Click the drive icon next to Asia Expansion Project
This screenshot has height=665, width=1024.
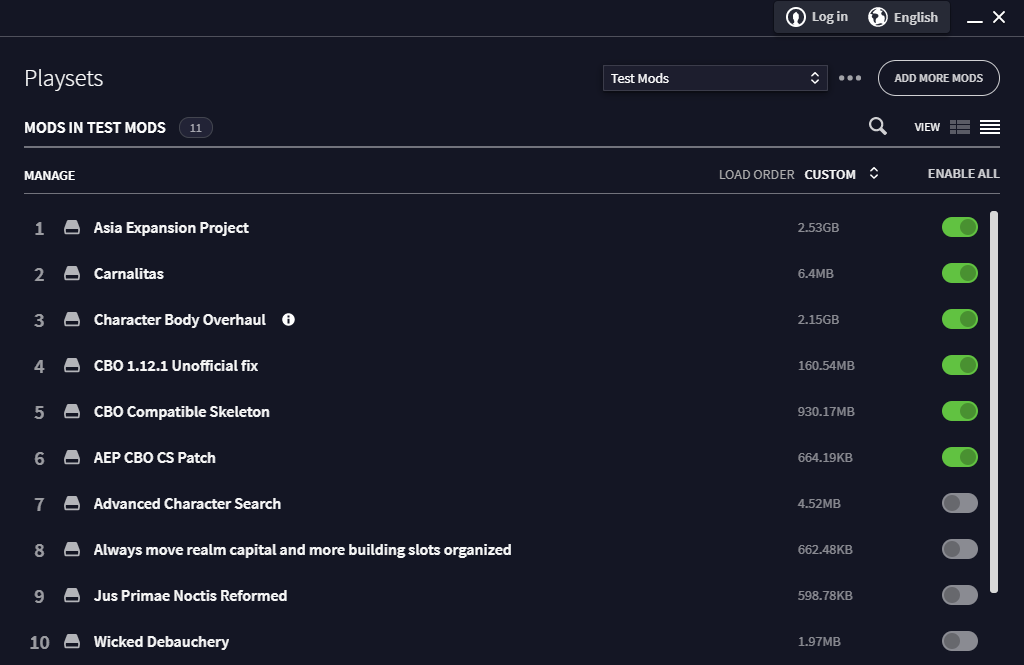point(72,228)
